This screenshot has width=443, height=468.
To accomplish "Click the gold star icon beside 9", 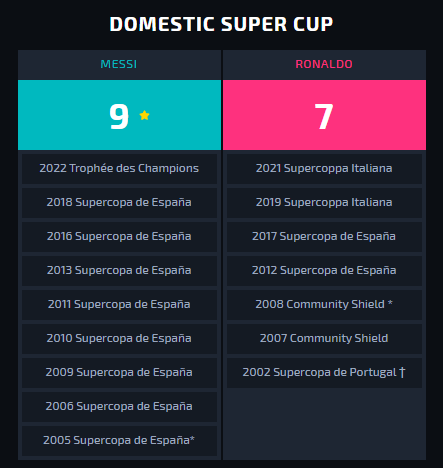I will [144, 115].
